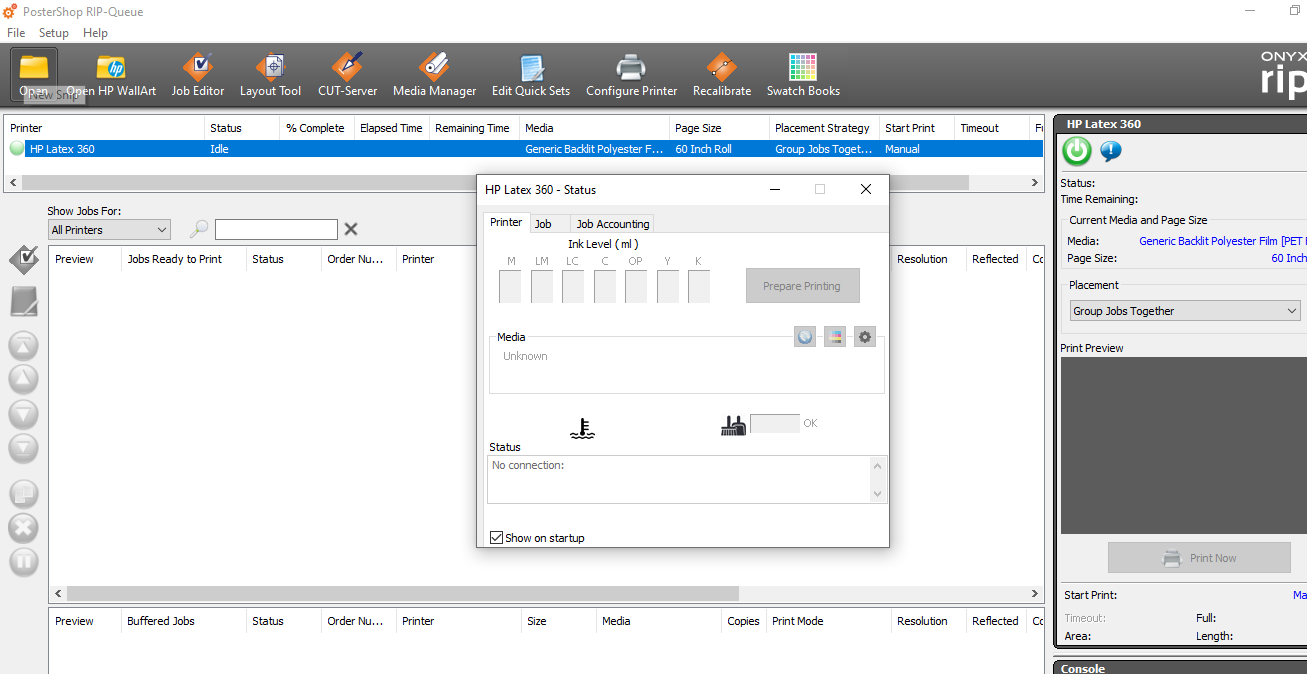1307x674 pixels.
Task: Click the Buffered Jobs column header
Action: click(x=184, y=621)
